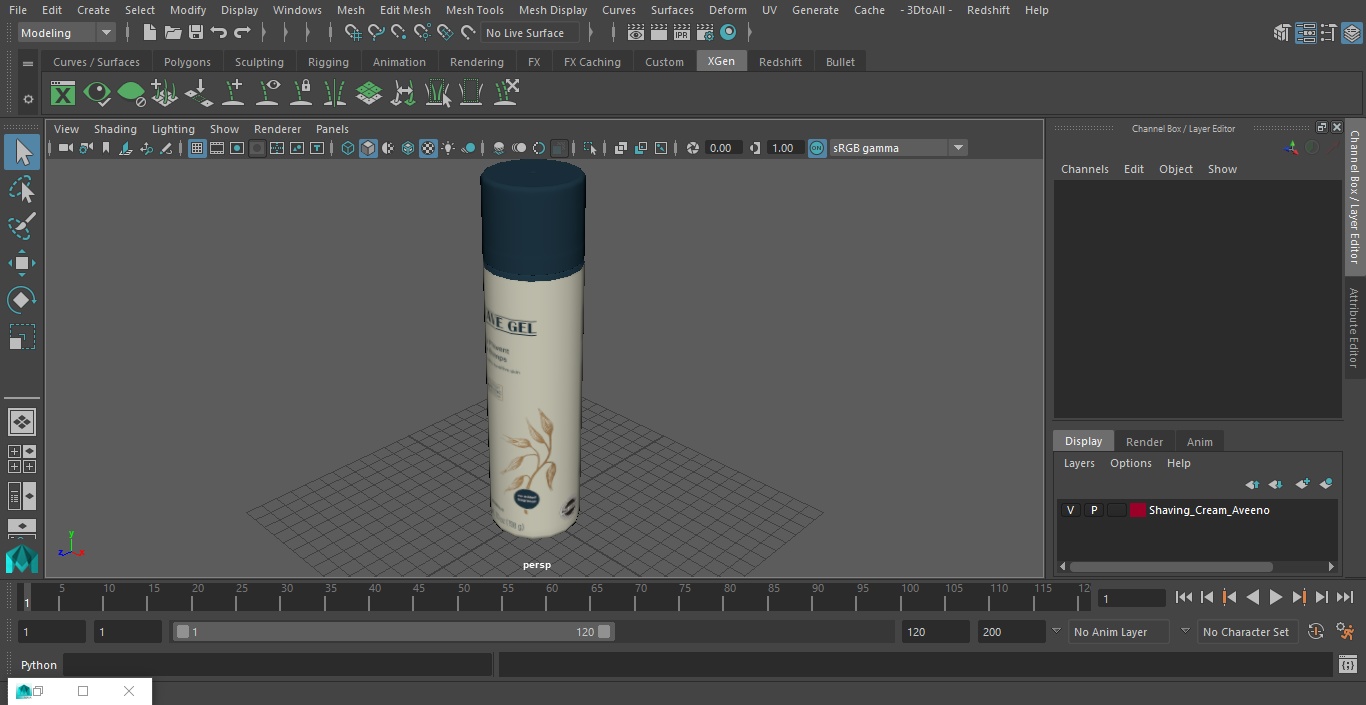The width and height of the screenshot is (1366, 705).
Task: Enable snap to grids magnet icon
Action: point(352,33)
